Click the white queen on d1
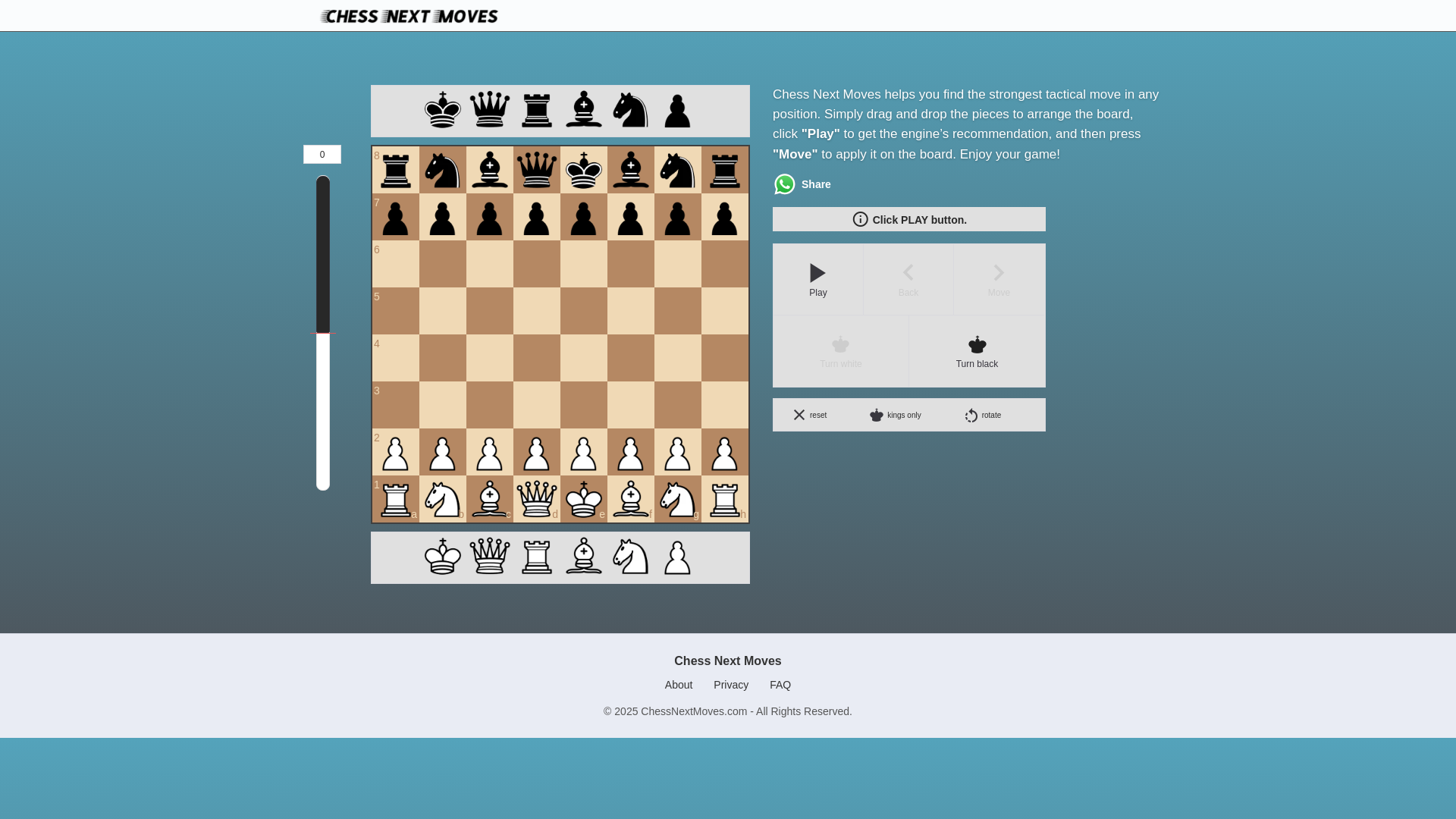 click(537, 499)
